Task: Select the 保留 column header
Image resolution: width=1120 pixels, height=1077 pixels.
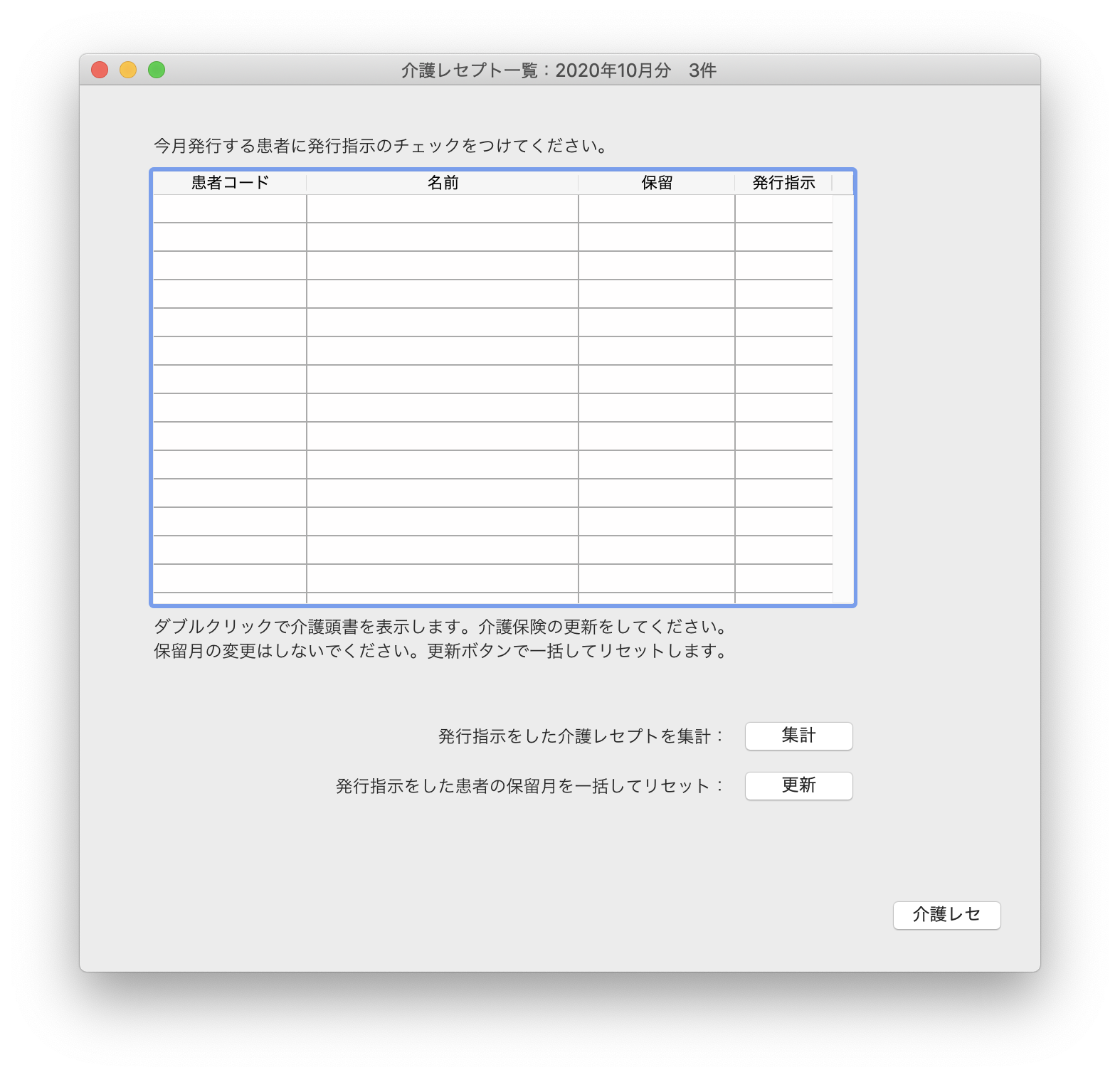Action: (656, 183)
